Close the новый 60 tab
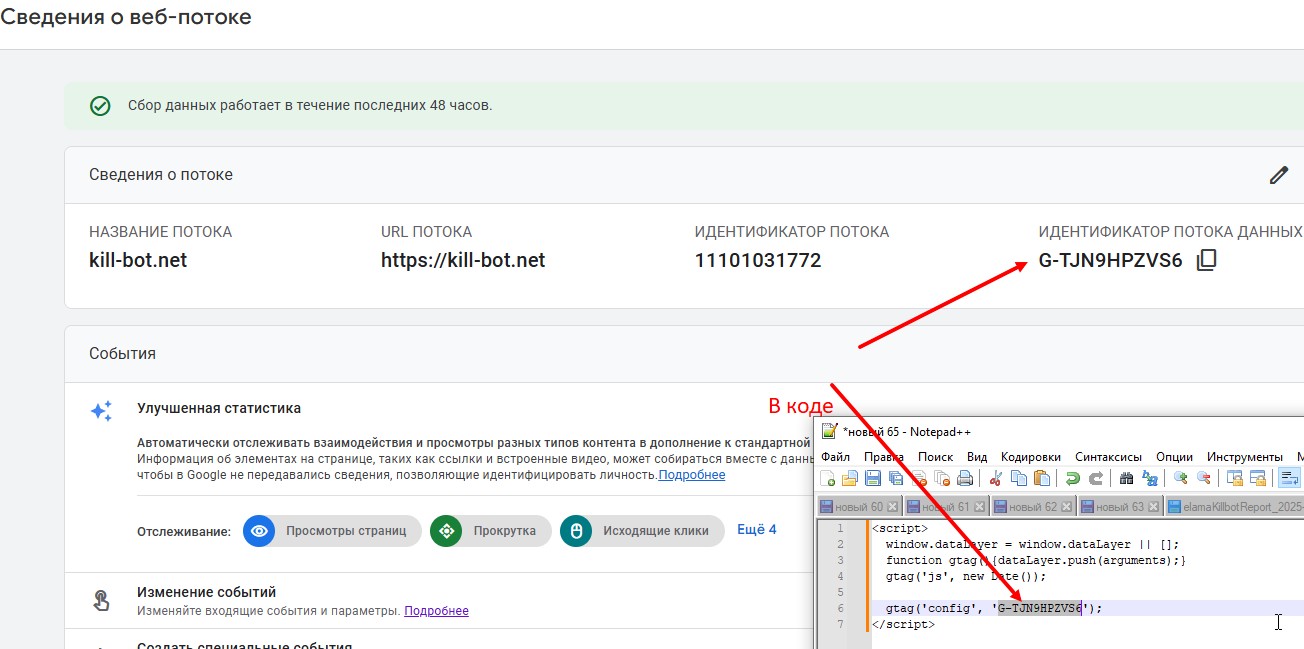This screenshot has width=1304, height=649. click(x=892, y=507)
